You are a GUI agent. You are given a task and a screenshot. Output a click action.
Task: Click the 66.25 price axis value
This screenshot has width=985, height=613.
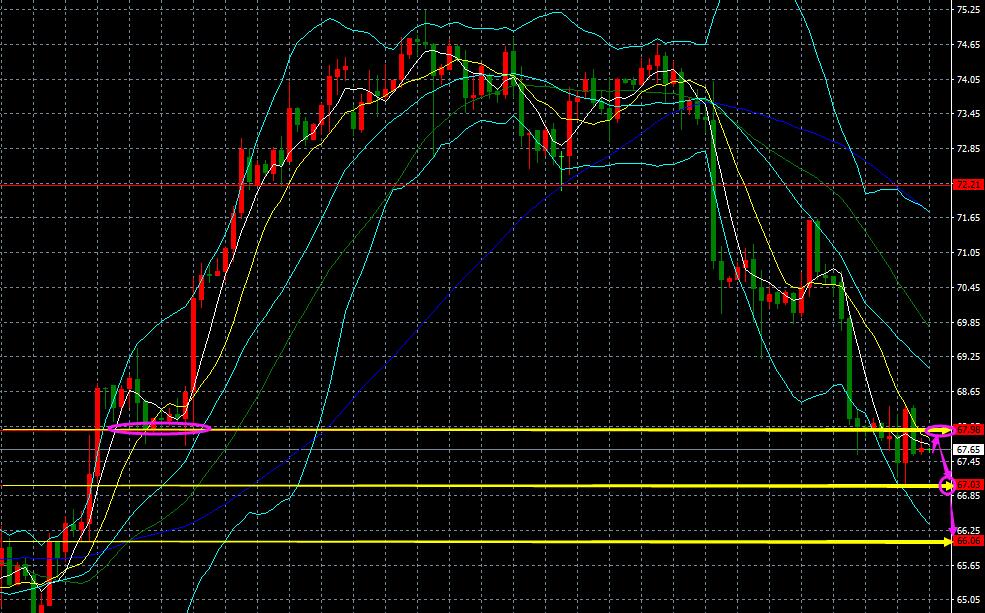968,530
